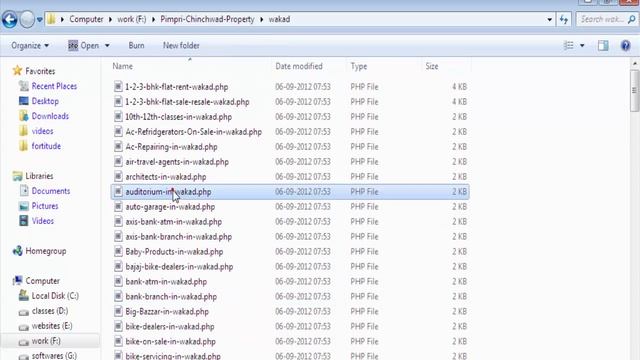Select Computer in the address breadcrumb

coord(86,19)
